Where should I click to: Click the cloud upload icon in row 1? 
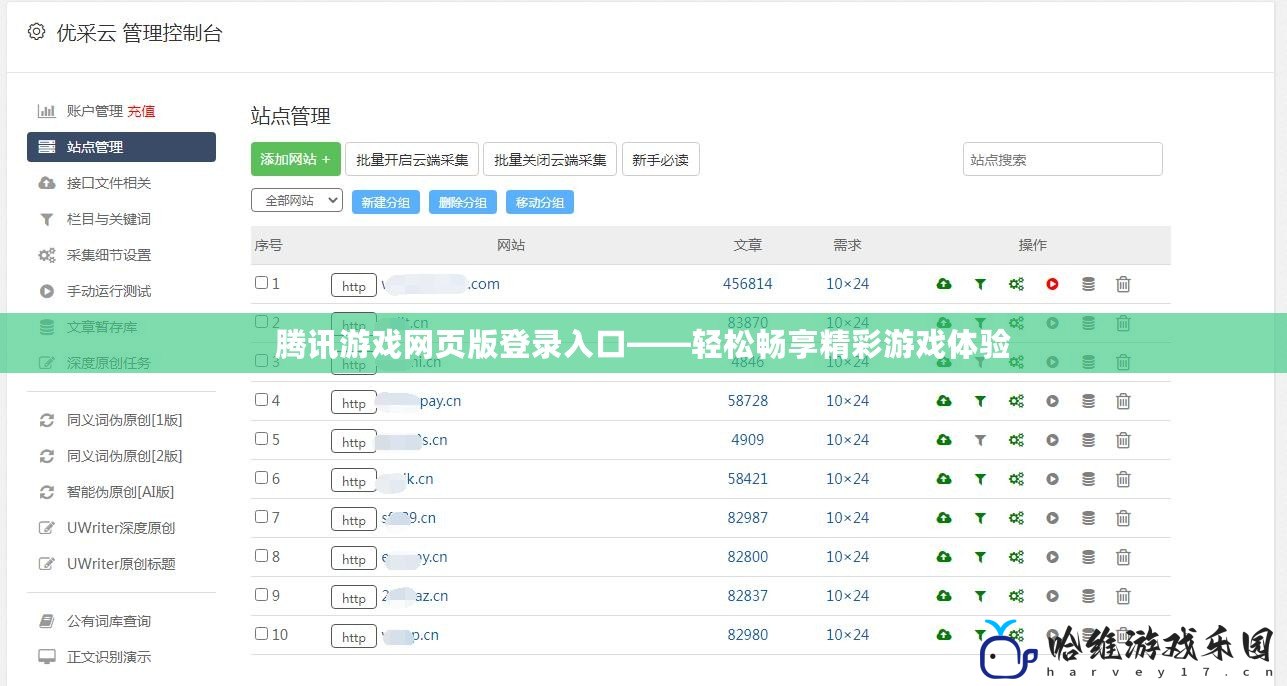pyautogui.click(x=944, y=284)
